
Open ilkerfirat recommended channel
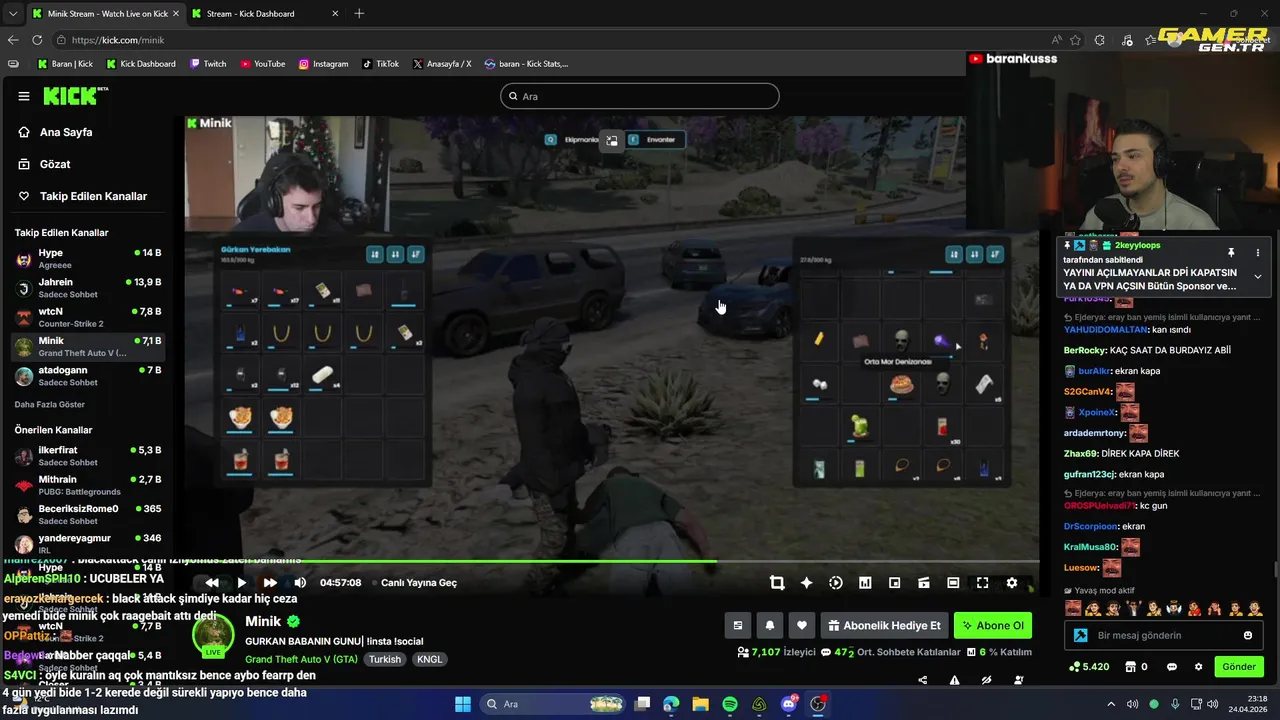coord(88,456)
